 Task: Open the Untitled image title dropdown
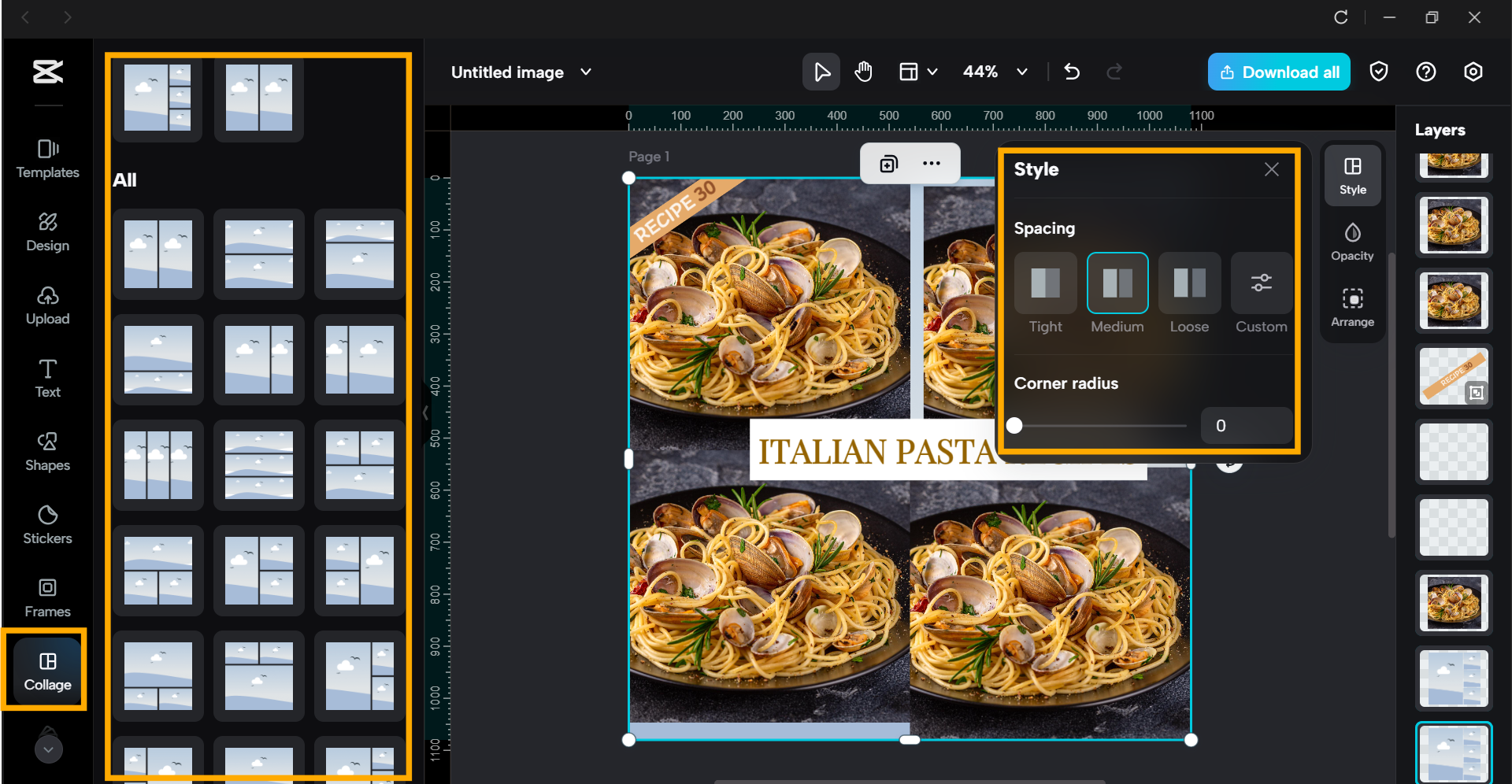pos(586,72)
